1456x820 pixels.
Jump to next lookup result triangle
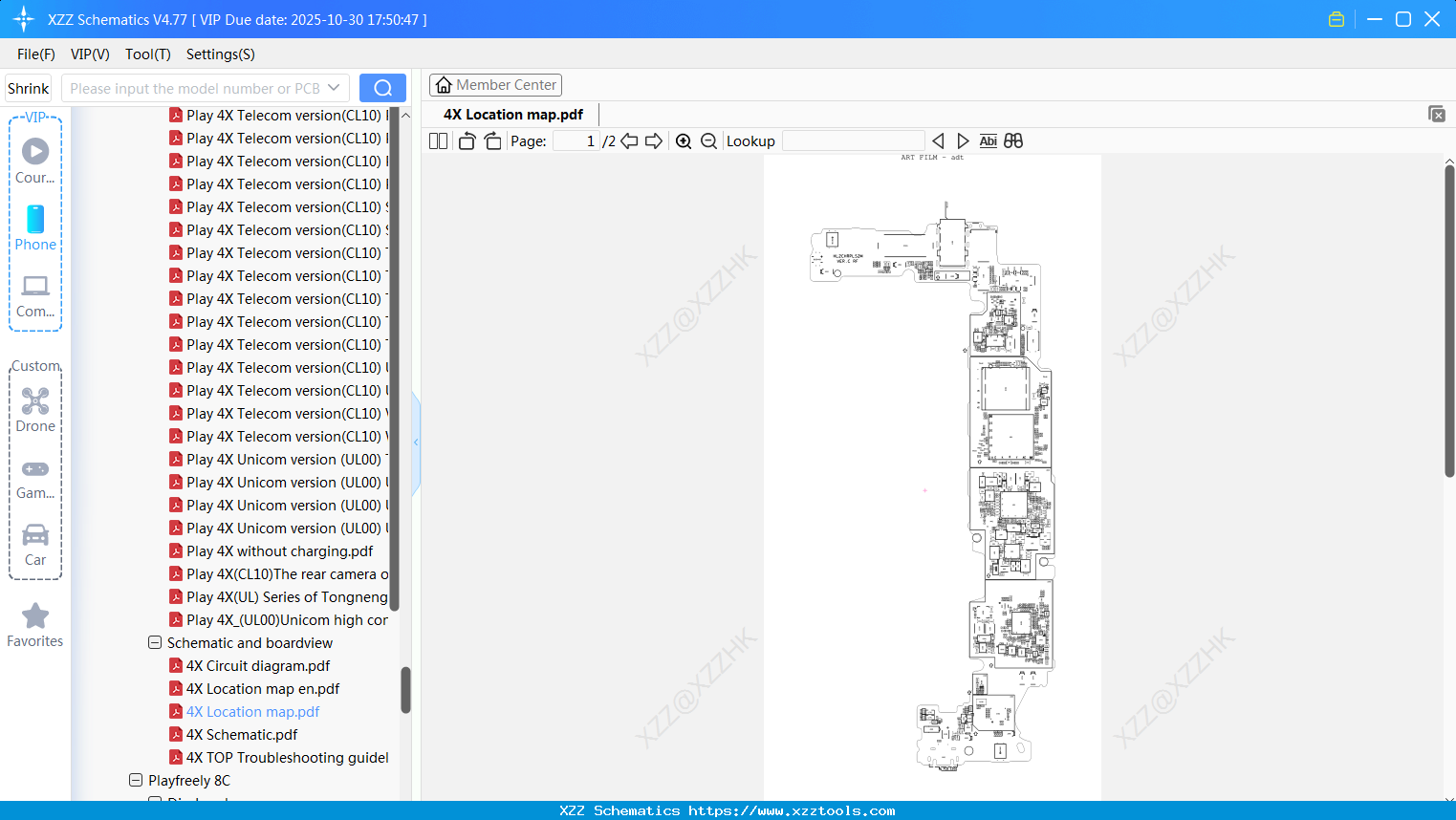pos(963,141)
